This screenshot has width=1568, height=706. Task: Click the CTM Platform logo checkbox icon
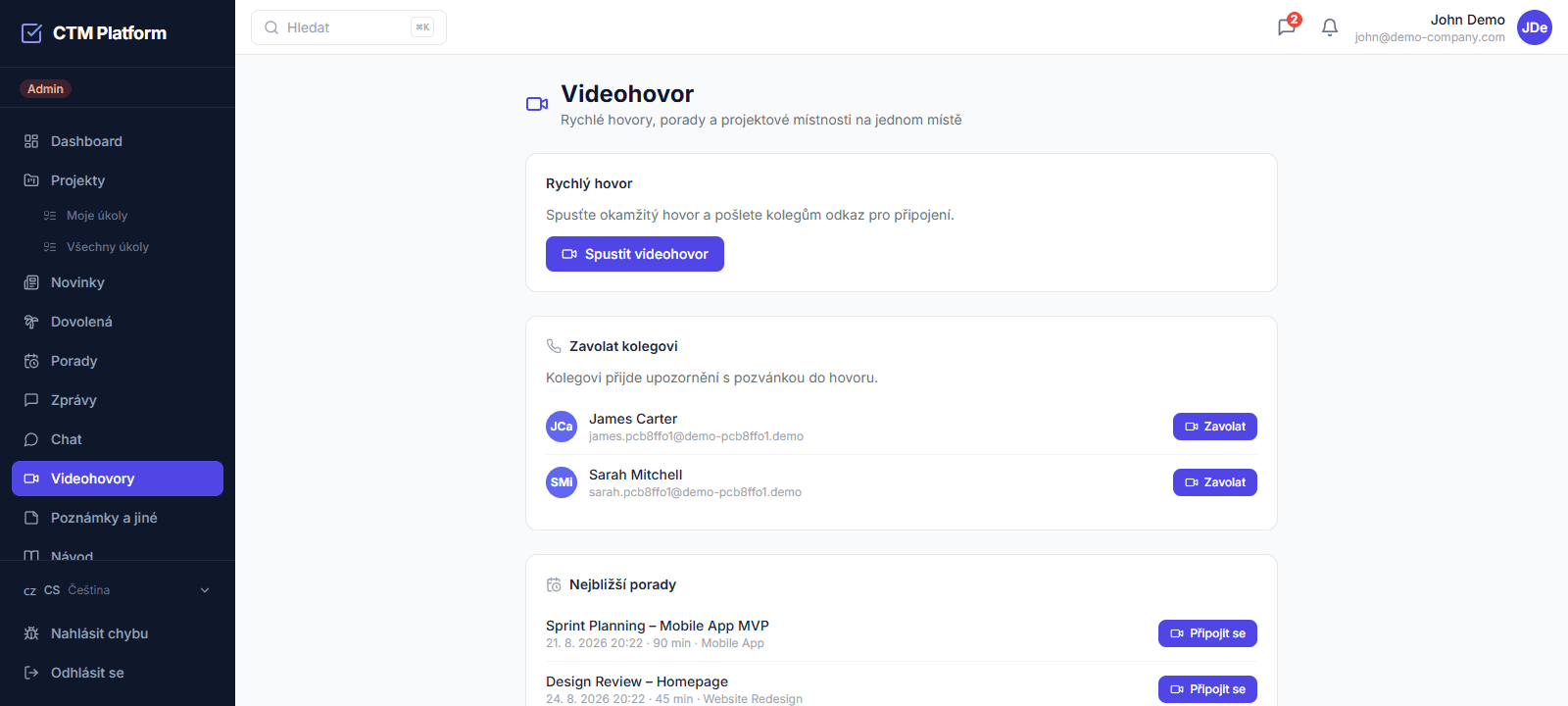31,33
